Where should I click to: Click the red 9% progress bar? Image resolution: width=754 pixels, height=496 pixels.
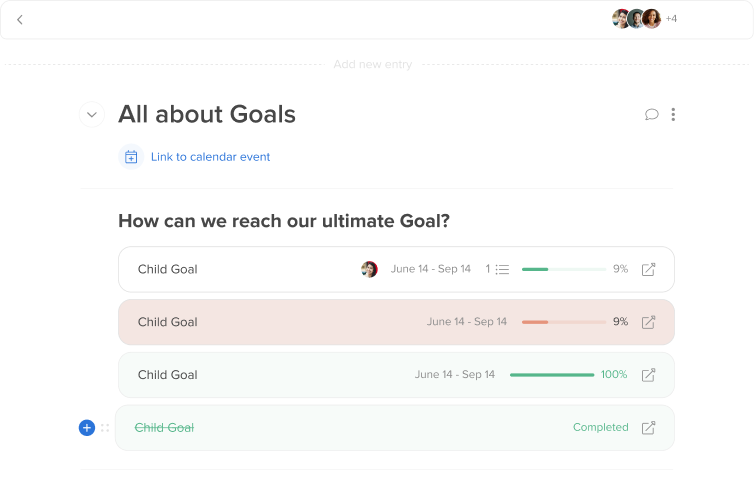564,322
